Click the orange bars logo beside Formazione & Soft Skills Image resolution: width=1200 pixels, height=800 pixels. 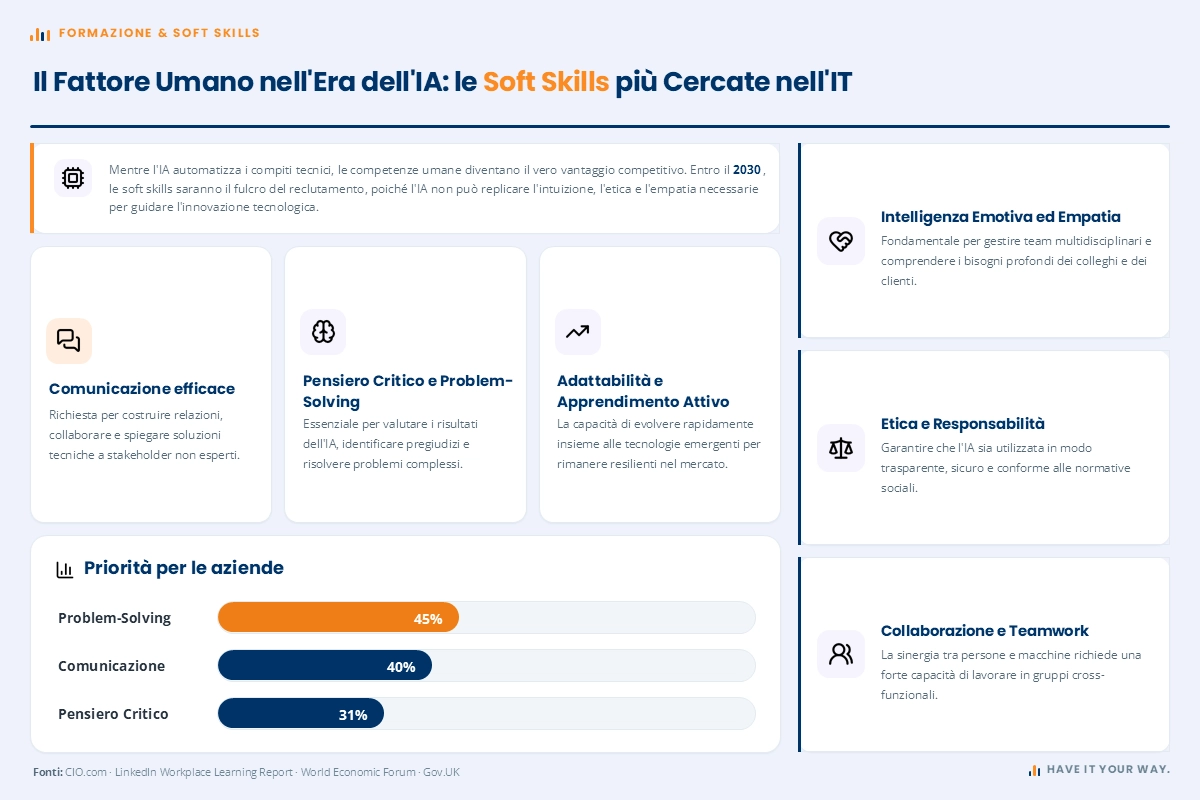point(40,34)
